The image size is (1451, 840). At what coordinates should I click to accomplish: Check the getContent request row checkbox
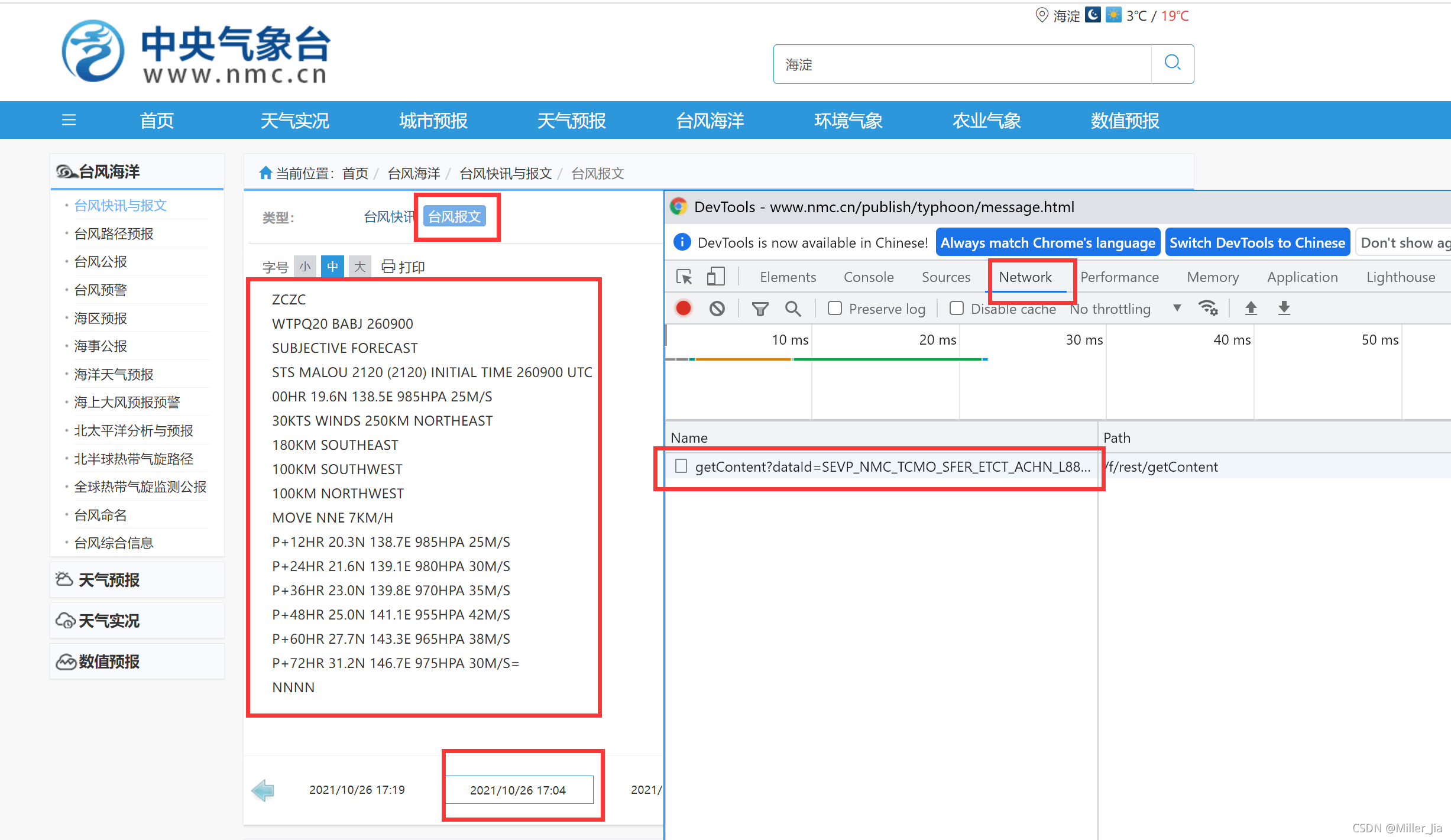pyautogui.click(x=681, y=466)
